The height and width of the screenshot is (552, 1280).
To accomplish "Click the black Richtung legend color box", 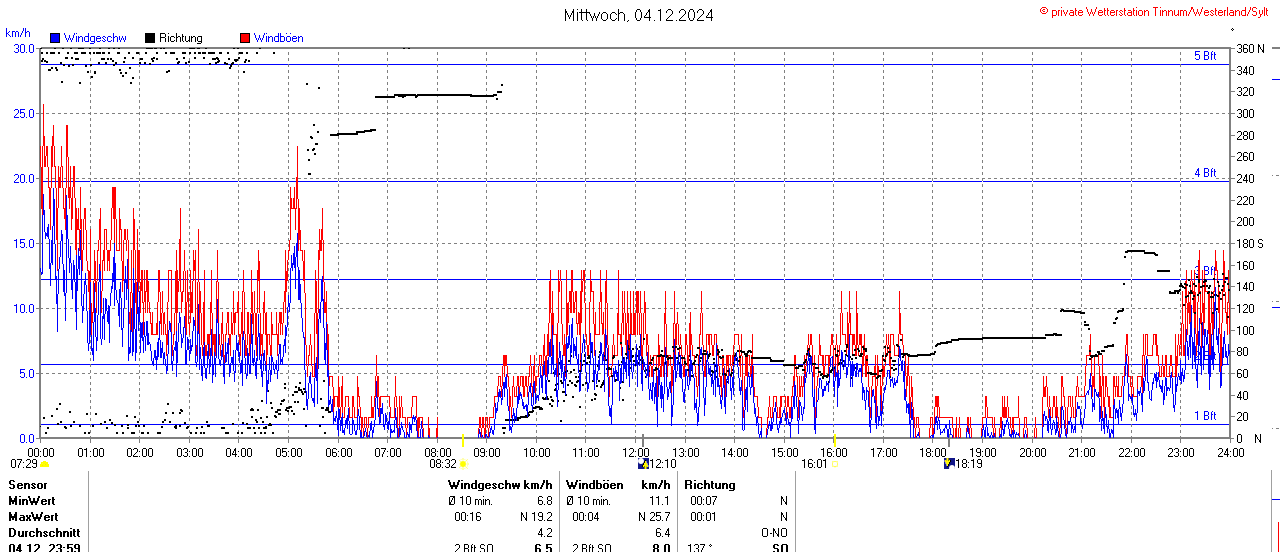I will click(150, 38).
